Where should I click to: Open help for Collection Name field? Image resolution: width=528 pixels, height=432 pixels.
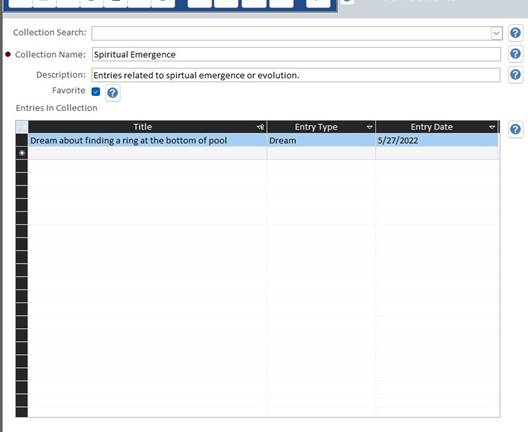(x=515, y=54)
